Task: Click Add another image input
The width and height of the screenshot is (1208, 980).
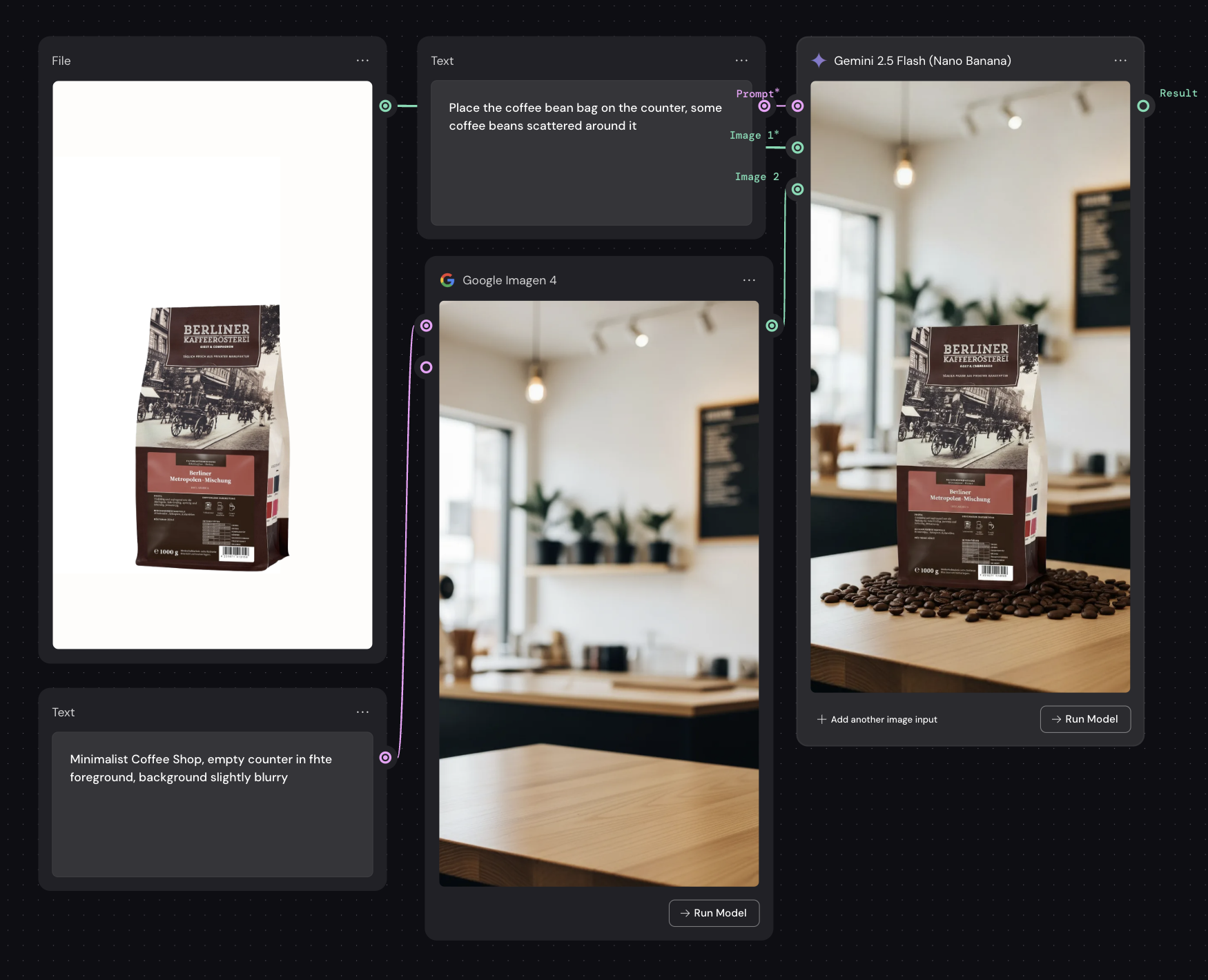Action: coord(877,719)
